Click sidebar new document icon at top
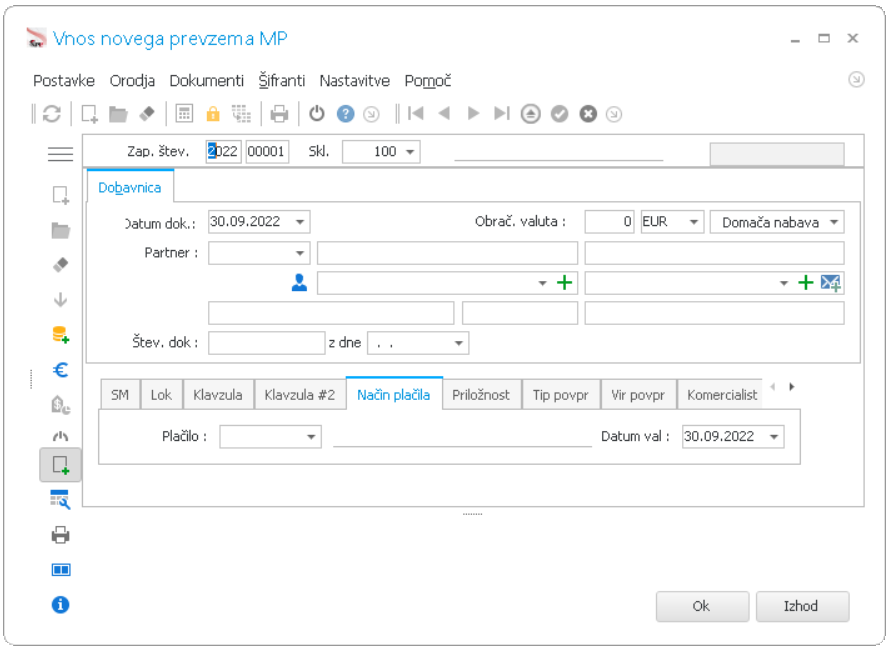This screenshot has width=889, height=648. click(x=61, y=195)
